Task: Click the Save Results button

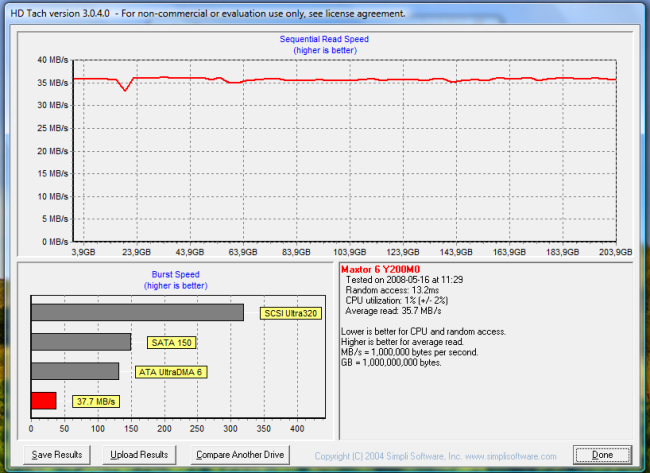Action: tap(56, 455)
